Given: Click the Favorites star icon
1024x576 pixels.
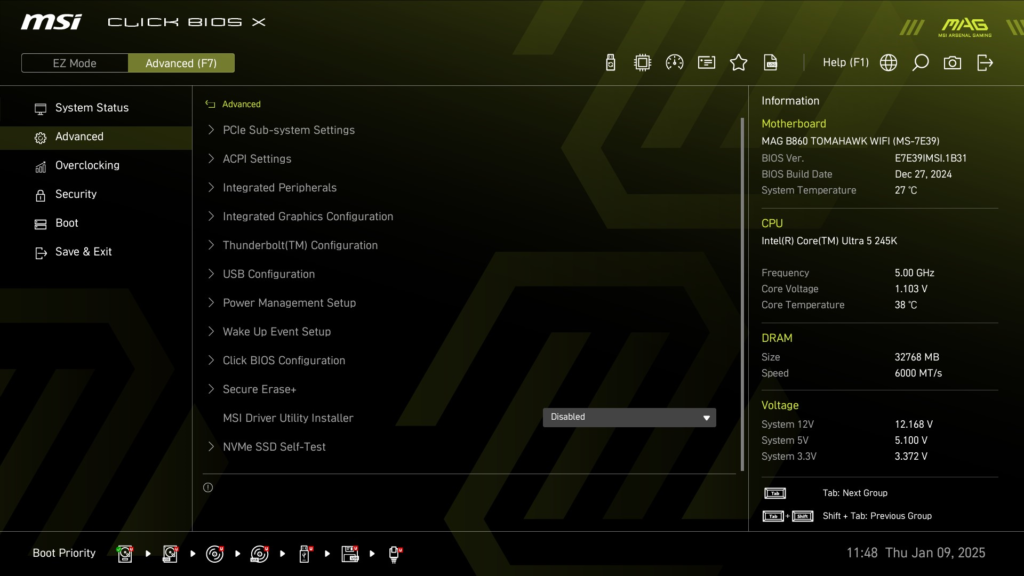Looking at the screenshot, I should (738, 62).
